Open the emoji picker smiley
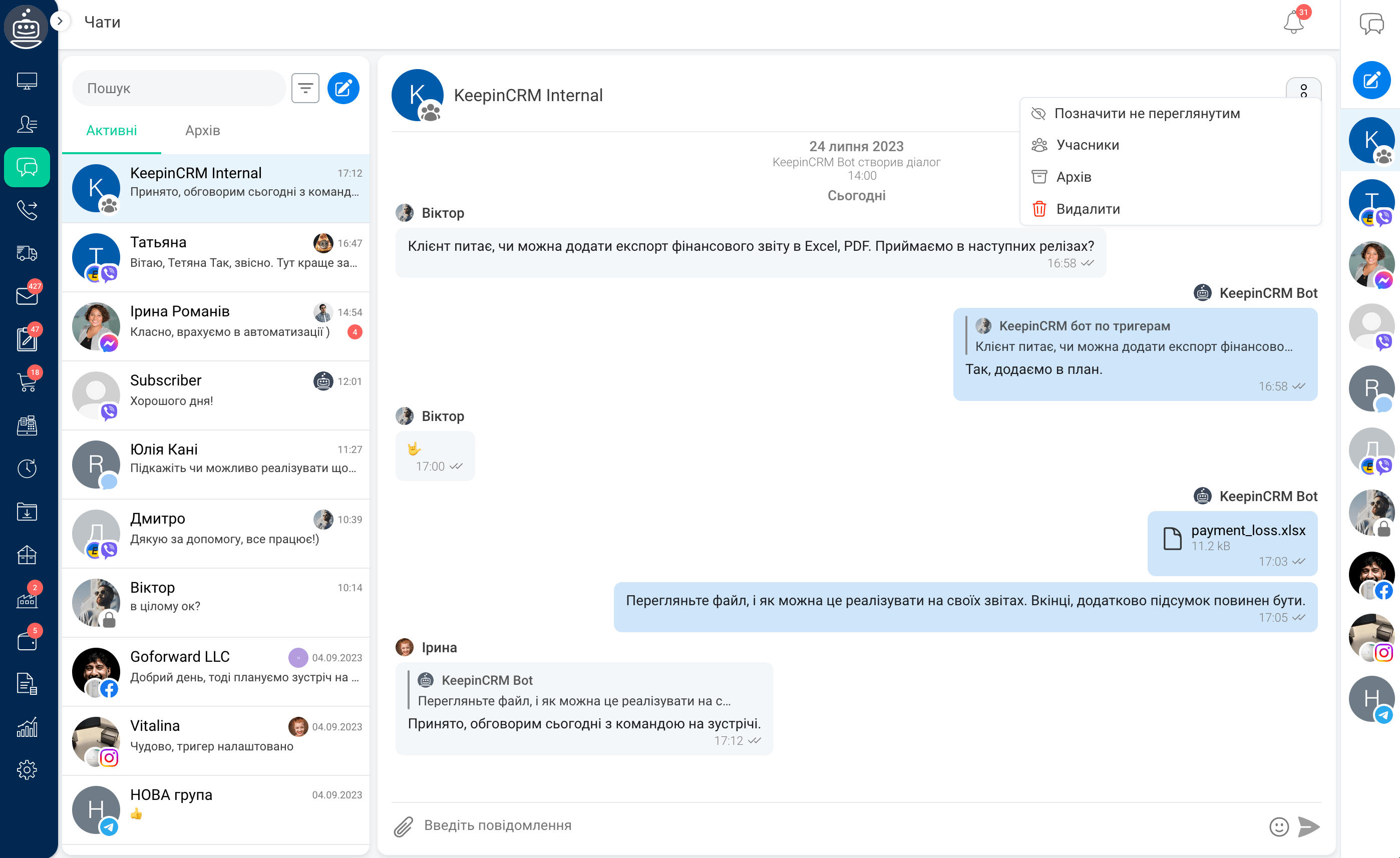This screenshot has width=1400, height=858. [1279, 827]
